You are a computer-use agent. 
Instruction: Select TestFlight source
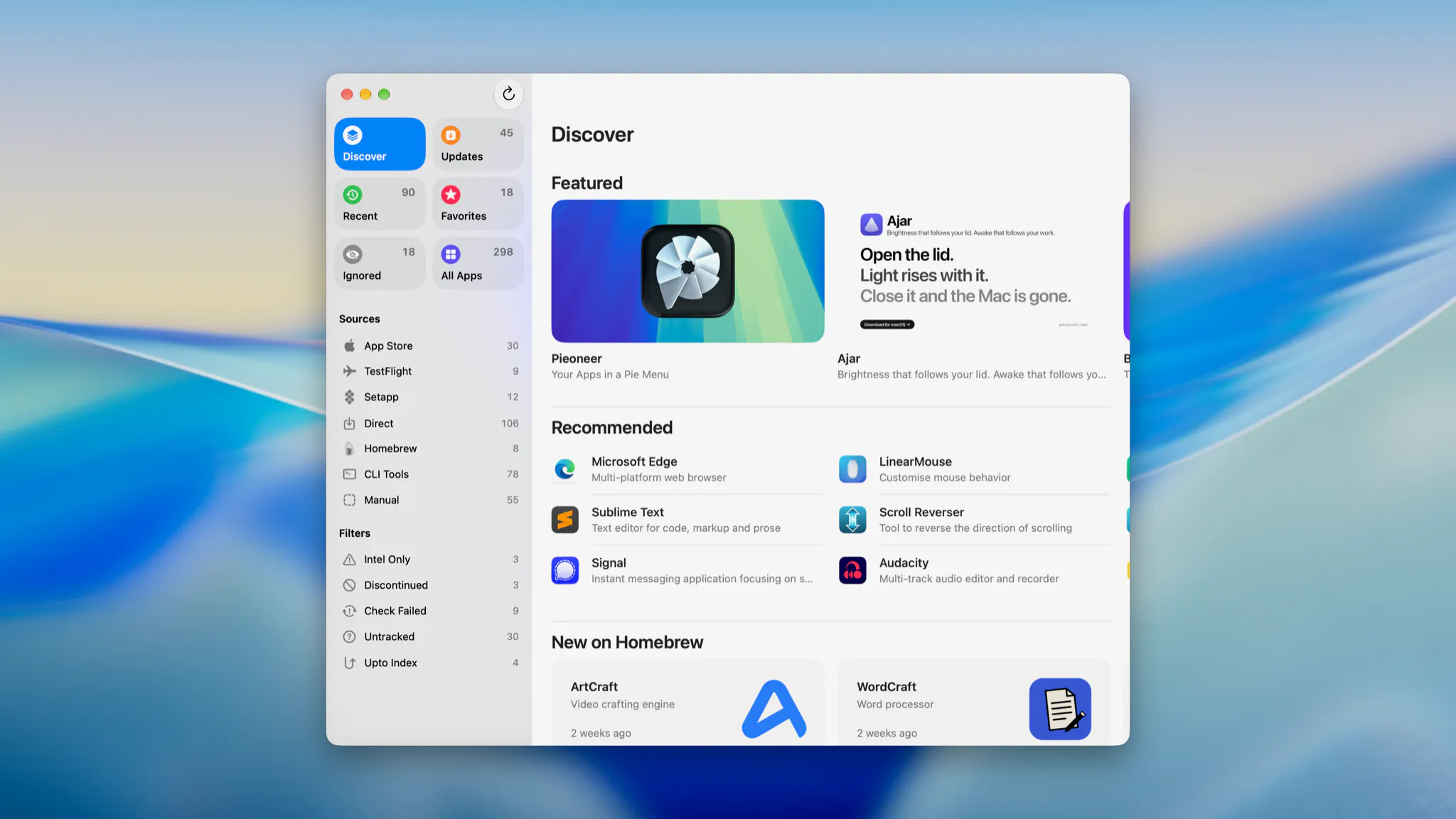[430, 371]
